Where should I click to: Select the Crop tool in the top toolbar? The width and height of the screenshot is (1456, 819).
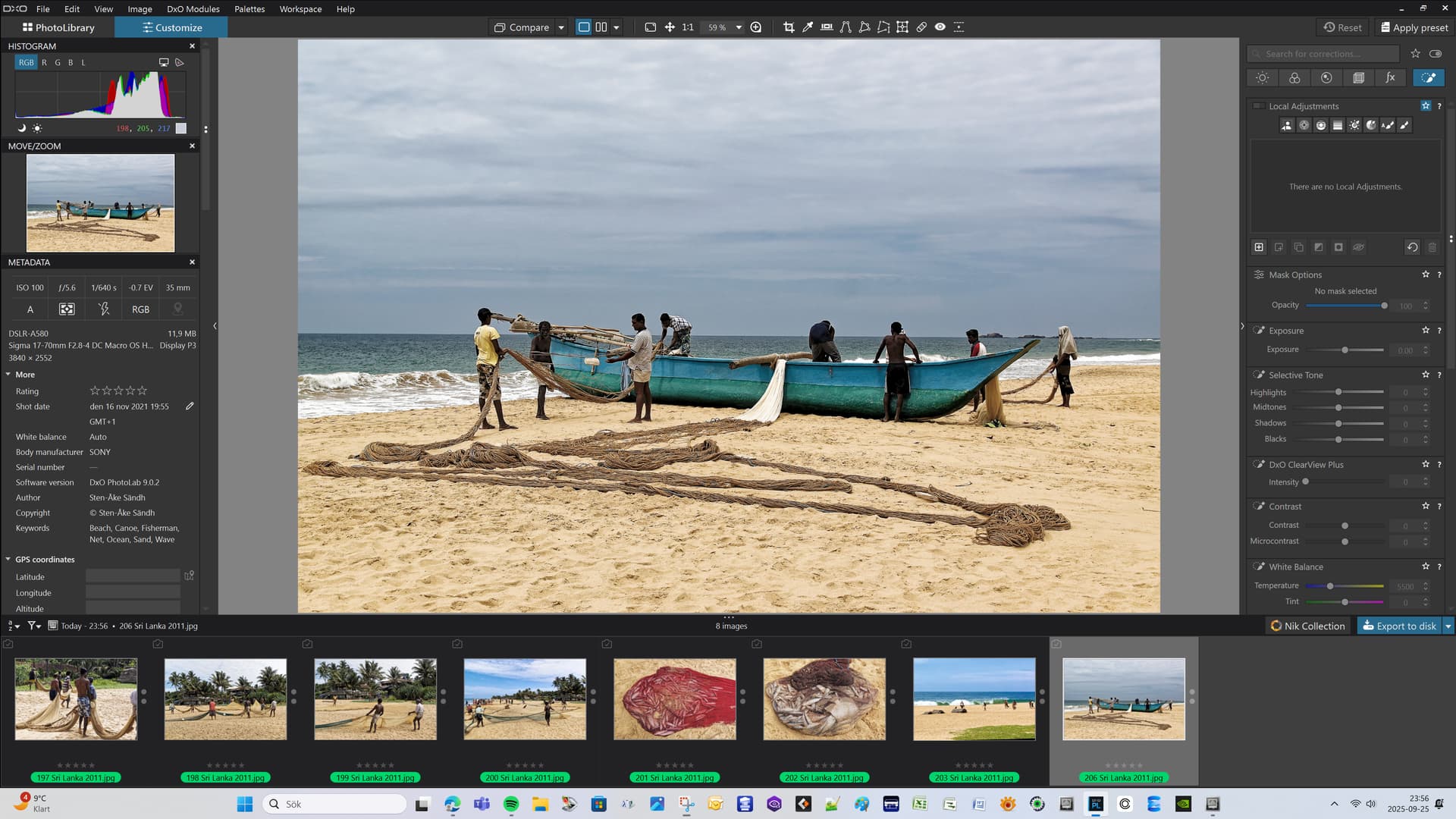789,27
